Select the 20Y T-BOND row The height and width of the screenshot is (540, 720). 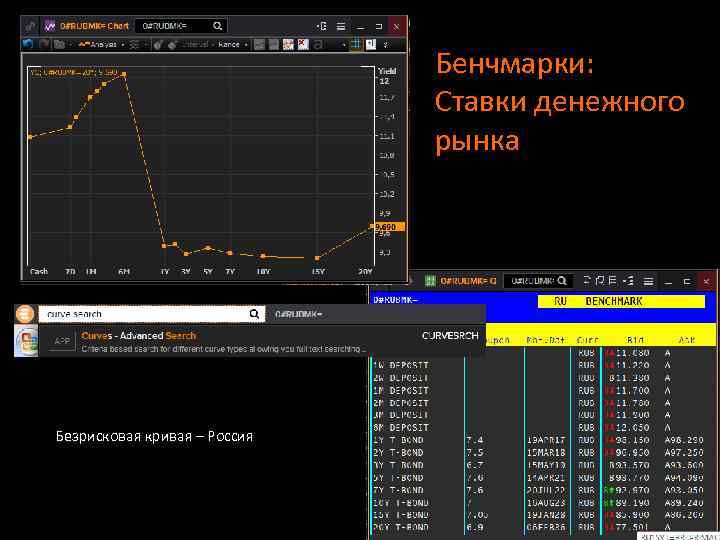[543, 528]
